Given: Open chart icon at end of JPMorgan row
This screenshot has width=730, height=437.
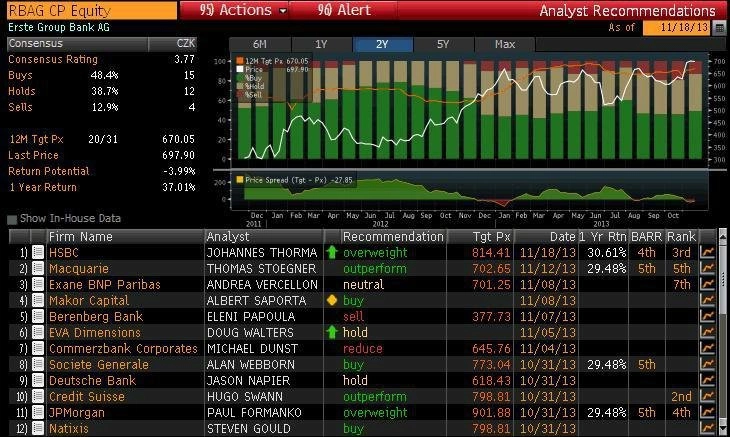Looking at the screenshot, I should (707, 412).
